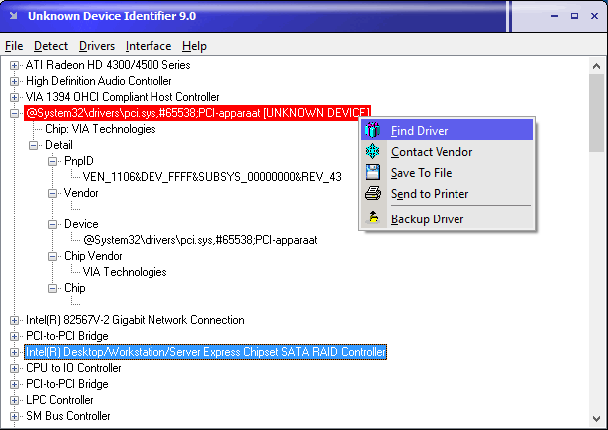Screen dimensions: 608x430
Task: Open the Interface menu
Action: click(x=148, y=46)
